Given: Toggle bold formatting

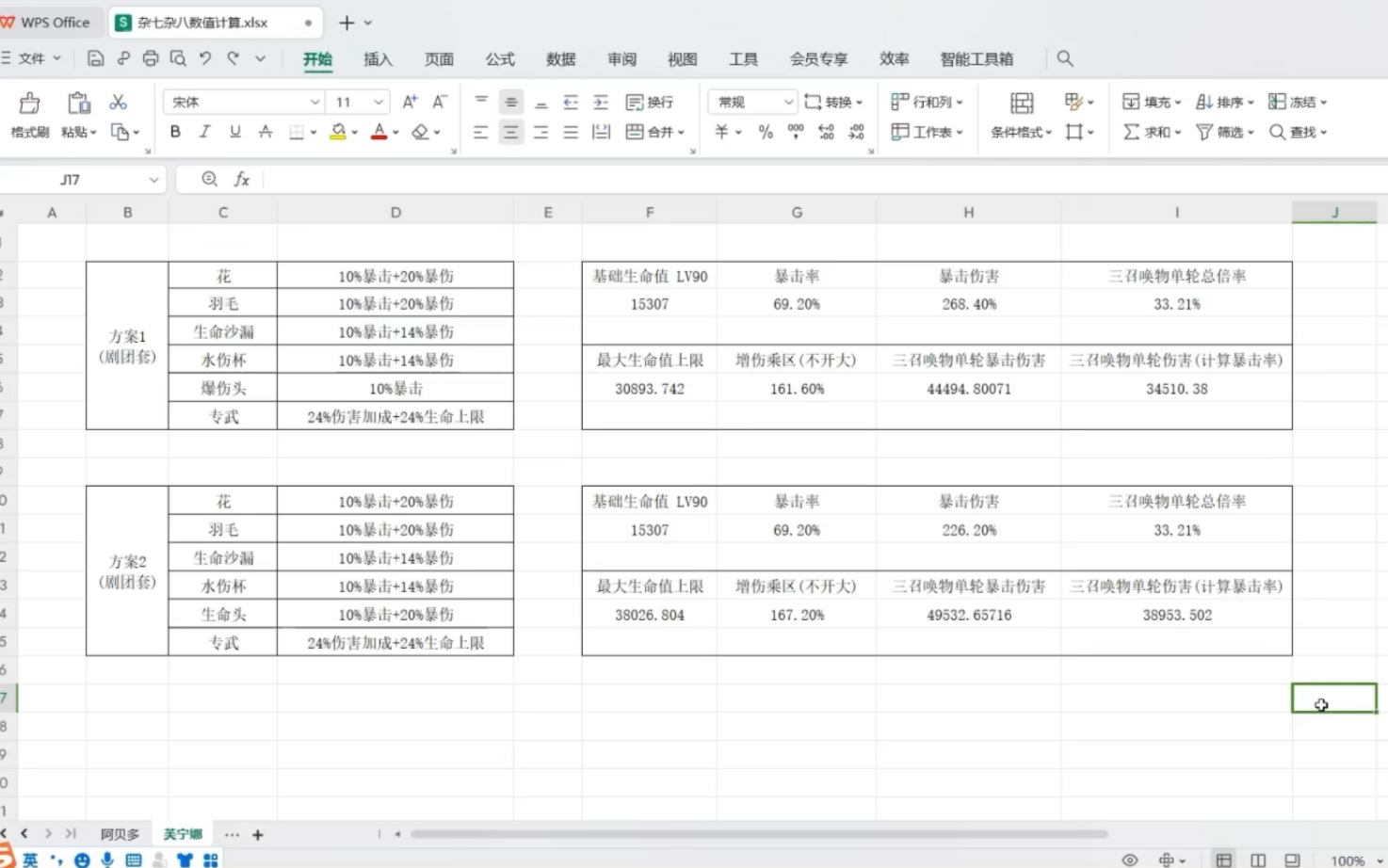Looking at the screenshot, I should click(175, 132).
